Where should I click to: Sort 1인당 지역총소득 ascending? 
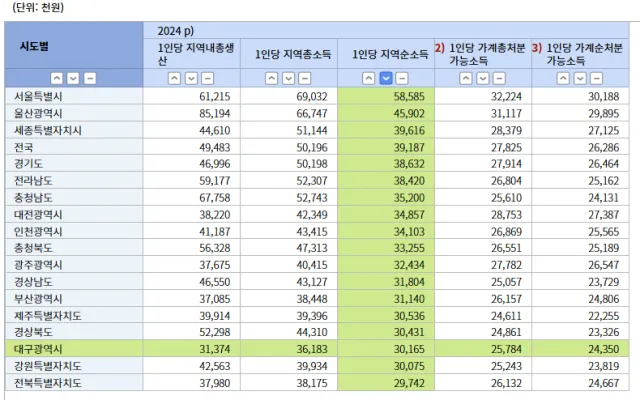pos(271,78)
